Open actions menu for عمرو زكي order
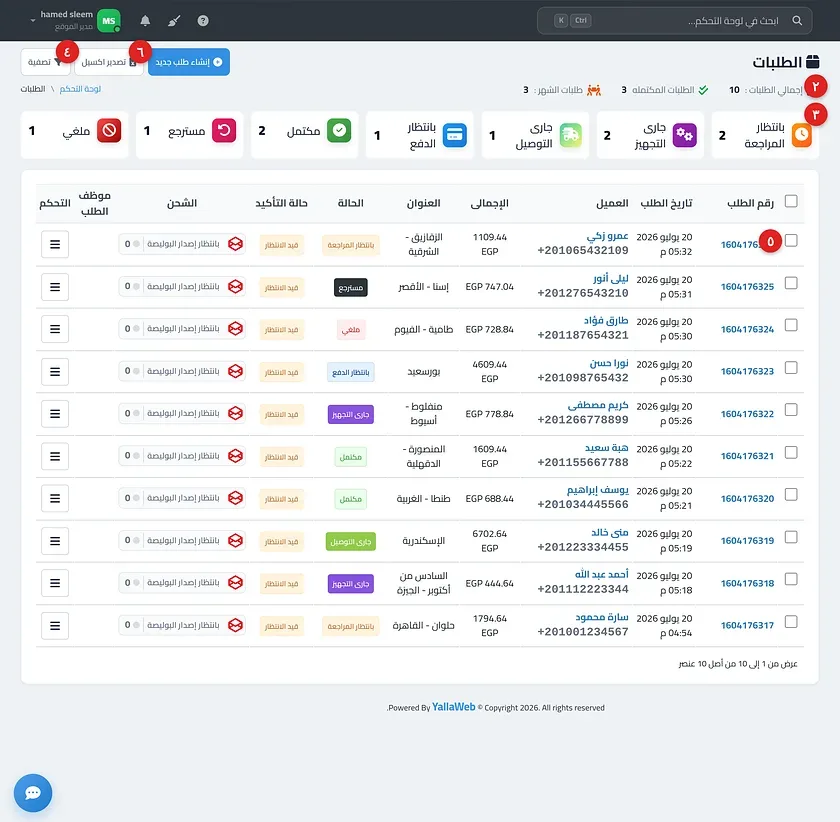 click(55, 244)
